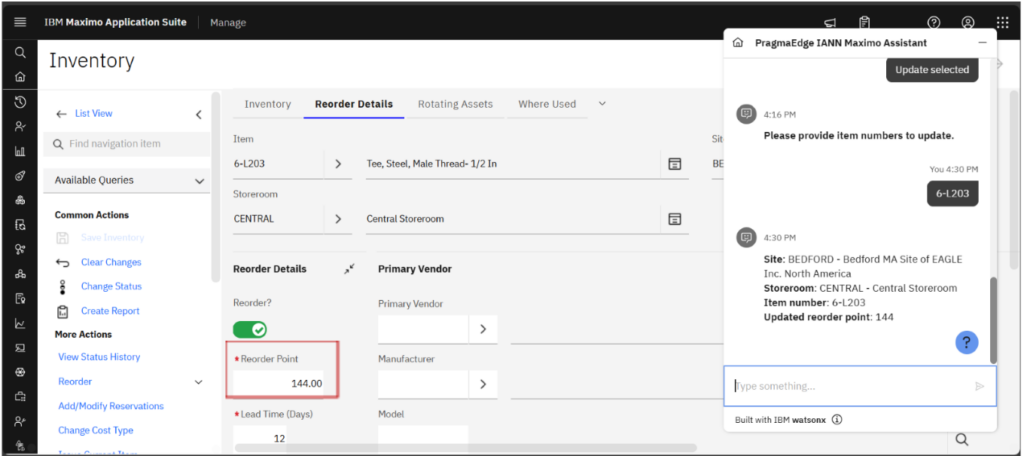Click the Create Report clipboard icon
The image size is (1024, 456).
(x=63, y=312)
